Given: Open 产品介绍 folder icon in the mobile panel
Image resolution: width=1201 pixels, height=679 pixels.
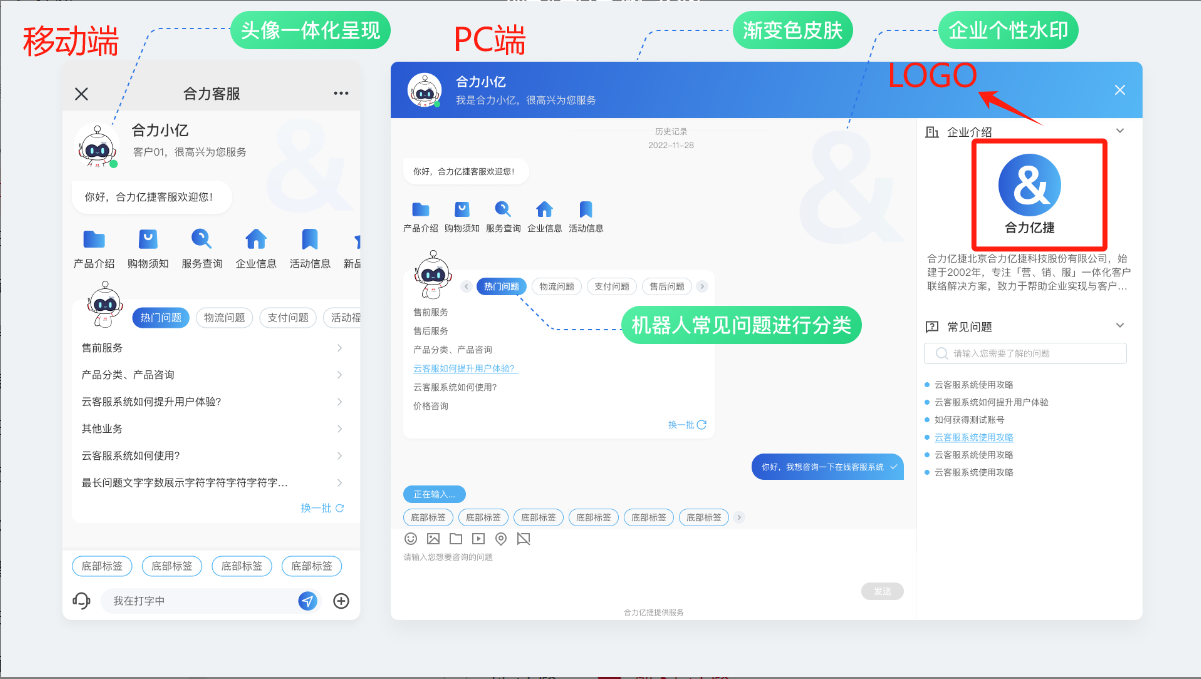Looking at the screenshot, I should tap(94, 239).
